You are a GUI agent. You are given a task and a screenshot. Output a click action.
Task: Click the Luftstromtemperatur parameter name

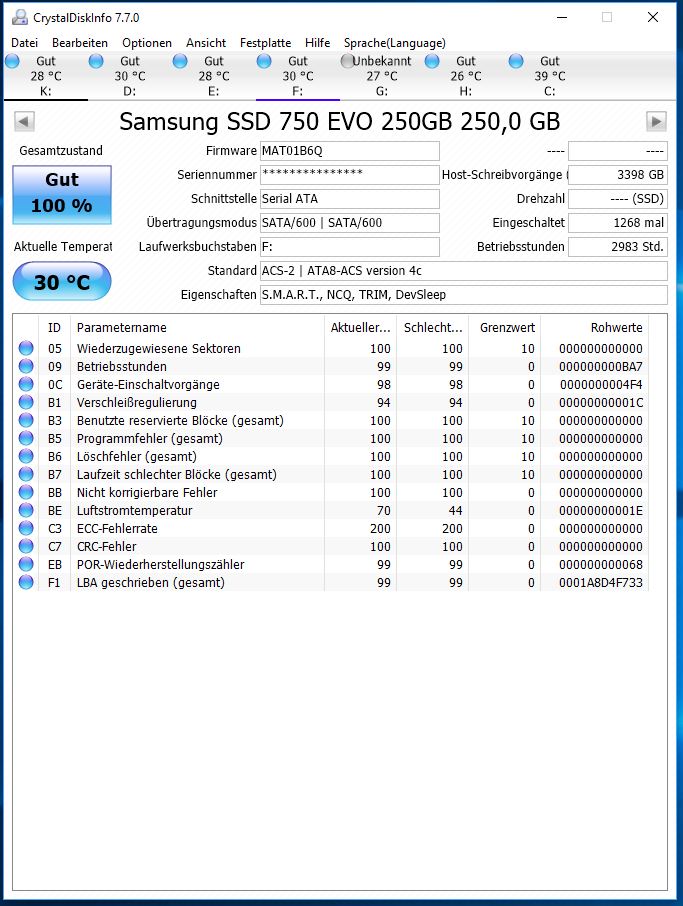135,510
